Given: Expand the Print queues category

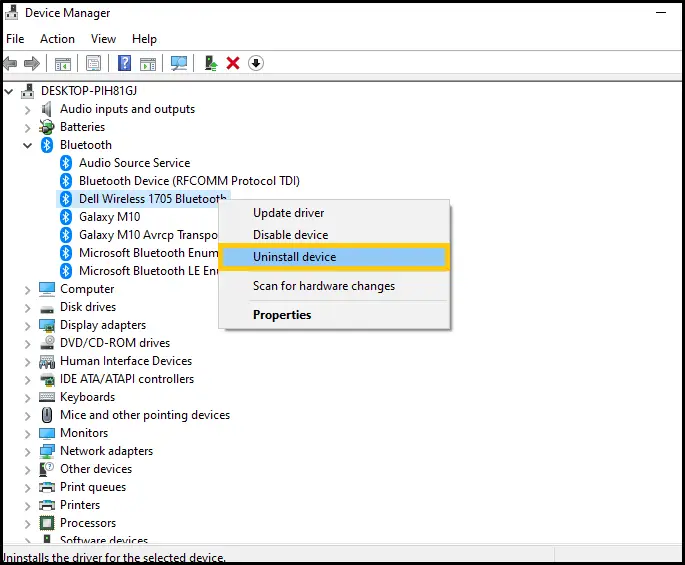Looking at the screenshot, I should pos(28,487).
